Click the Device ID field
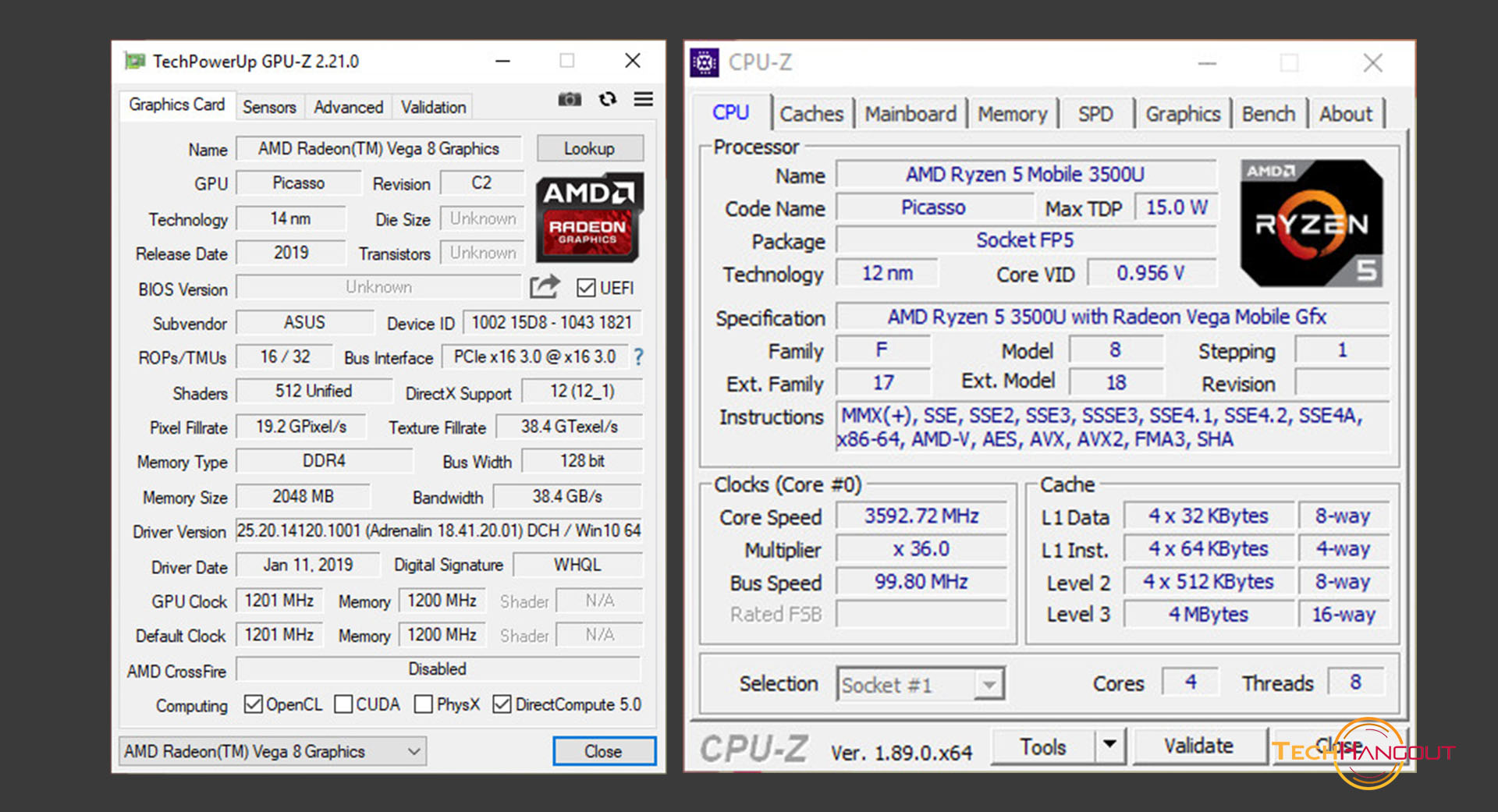The height and width of the screenshot is (812, 1498). coord(552,322)
